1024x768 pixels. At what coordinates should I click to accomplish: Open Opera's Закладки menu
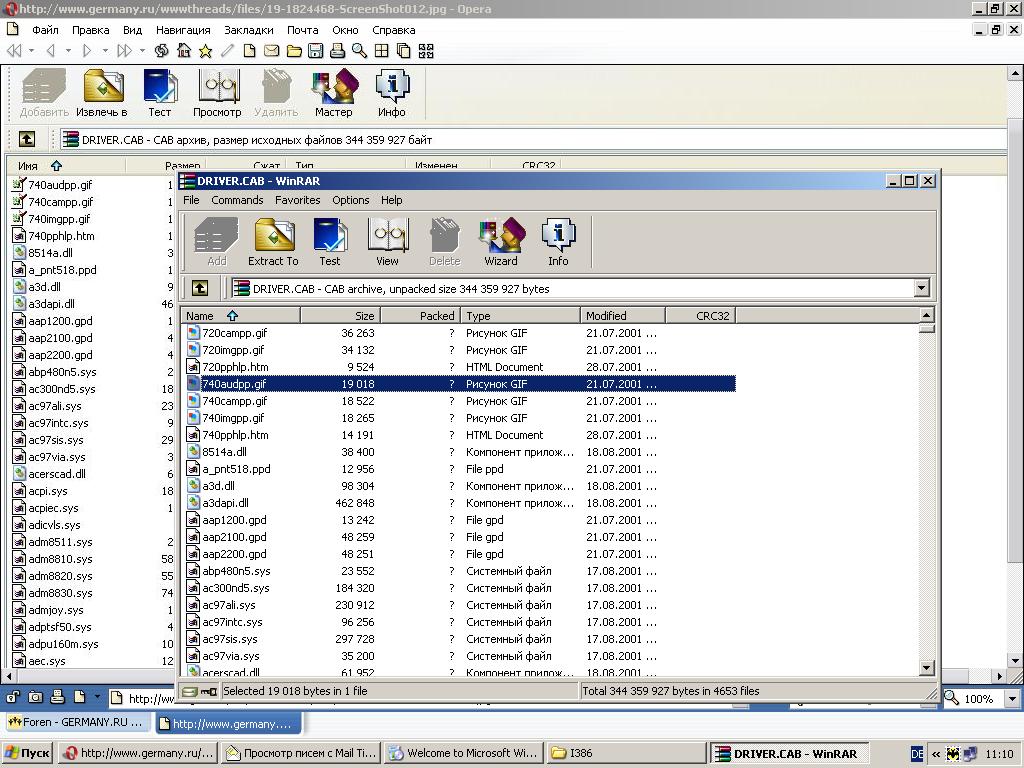(x=249, y=30)
